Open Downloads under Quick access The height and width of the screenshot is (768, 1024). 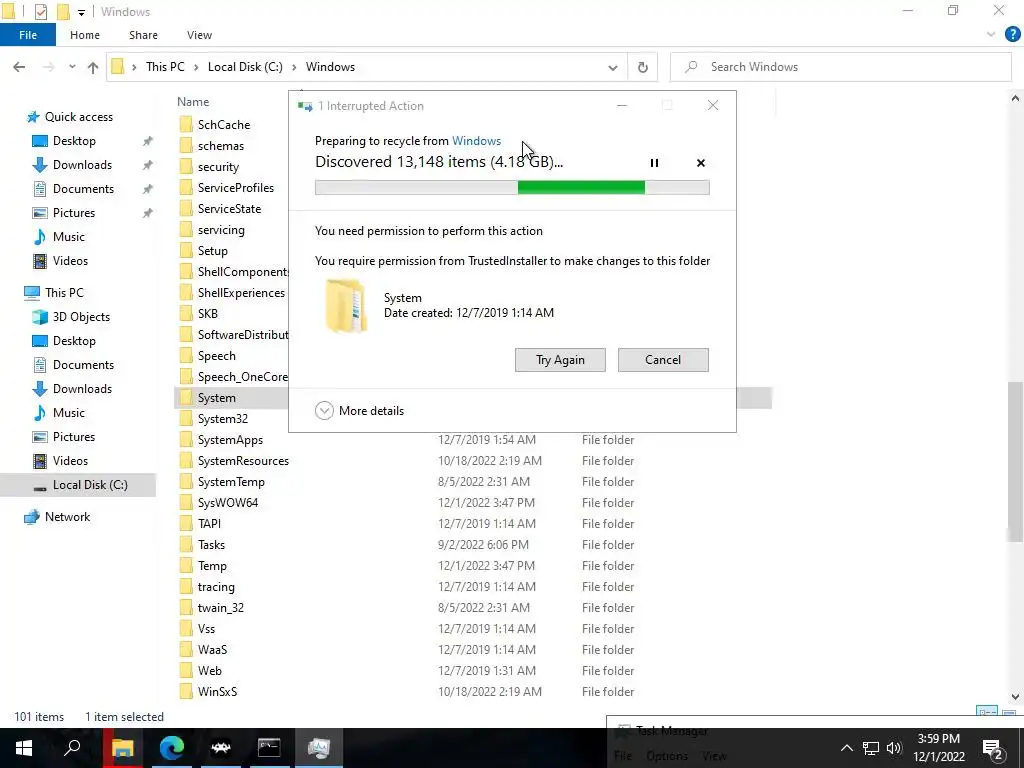pos(82,165)
